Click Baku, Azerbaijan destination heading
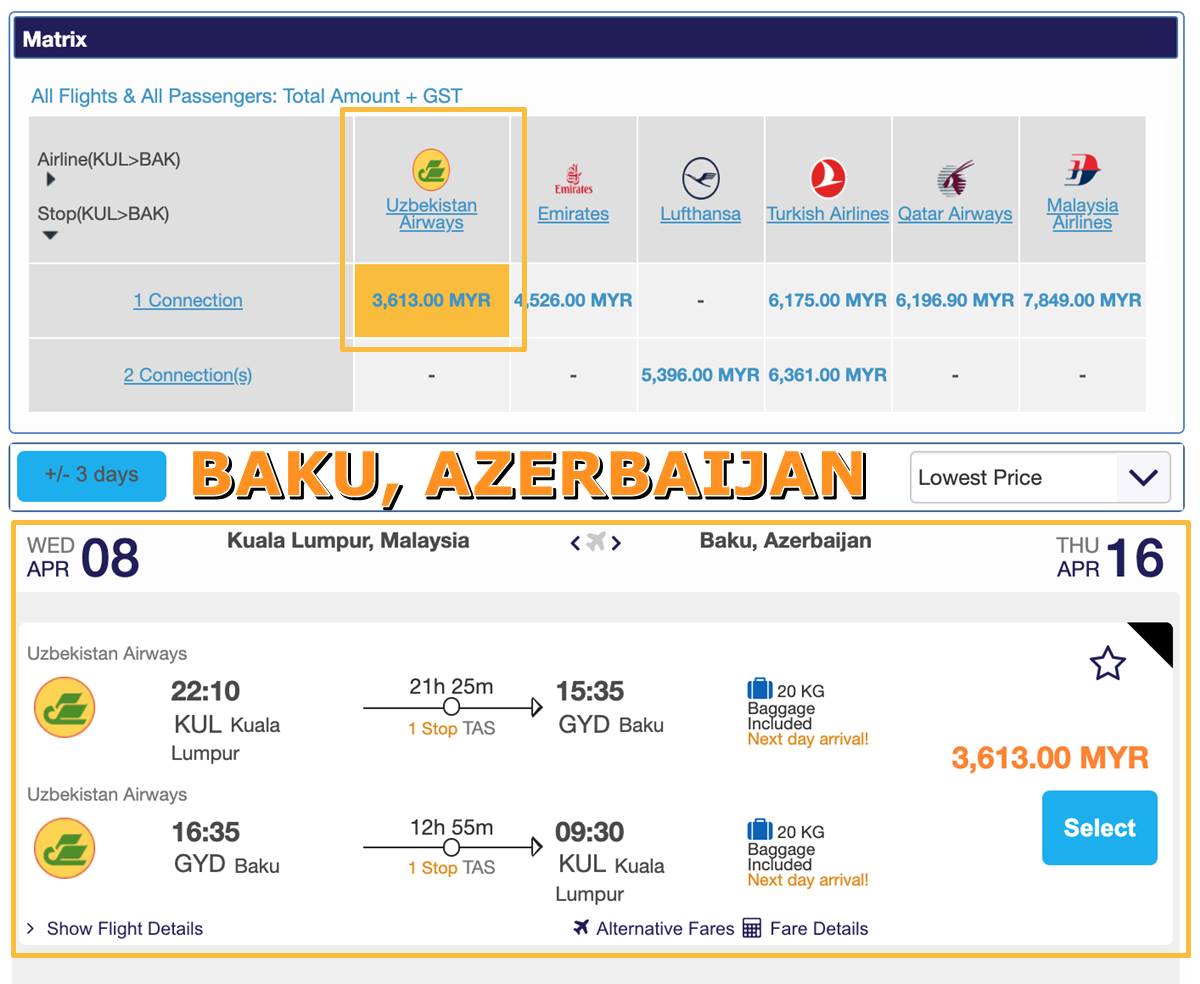The image size is (1200, 984). 786,541
